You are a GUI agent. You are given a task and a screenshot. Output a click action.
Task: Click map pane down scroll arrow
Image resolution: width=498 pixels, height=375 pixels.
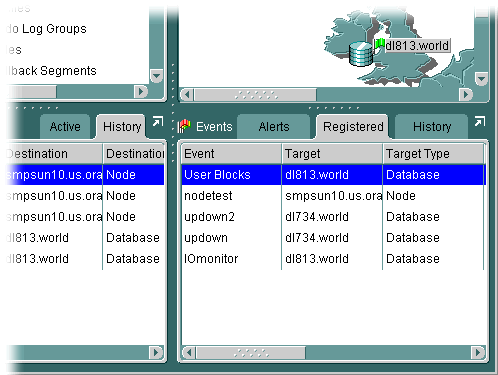[x=481, y=79]
